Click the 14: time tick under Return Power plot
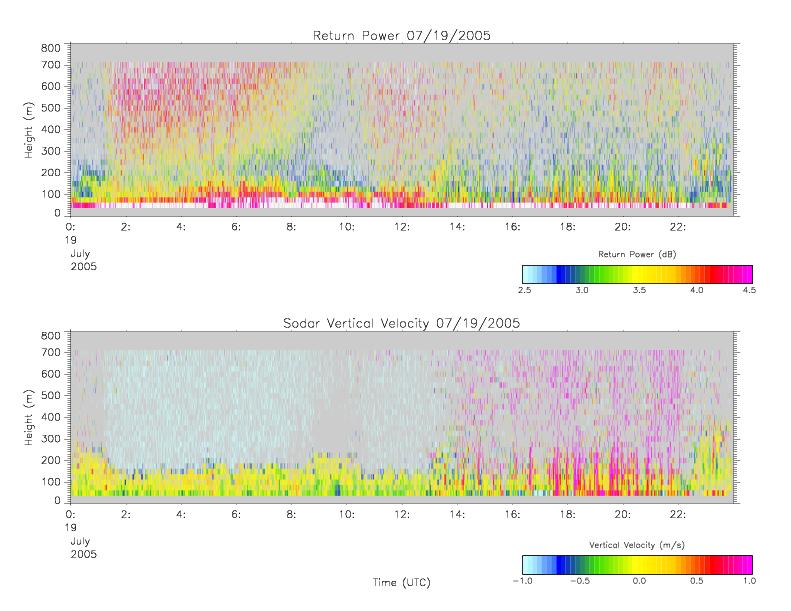Screen dimensions: 791x611 457,227
